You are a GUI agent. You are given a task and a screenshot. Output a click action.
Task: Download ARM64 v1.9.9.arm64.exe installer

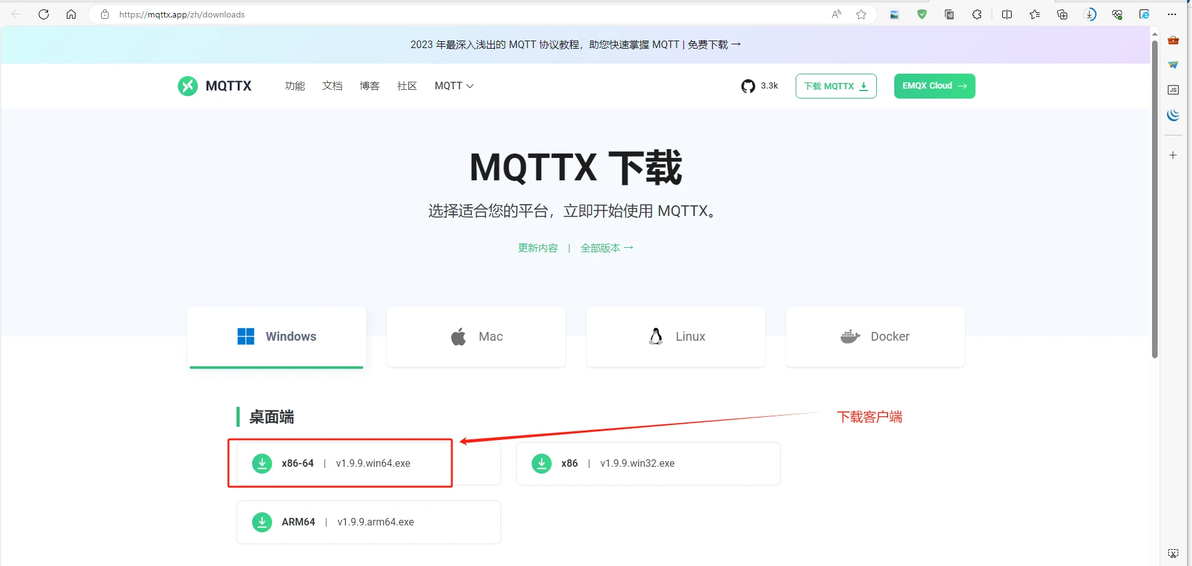point(369,522)
